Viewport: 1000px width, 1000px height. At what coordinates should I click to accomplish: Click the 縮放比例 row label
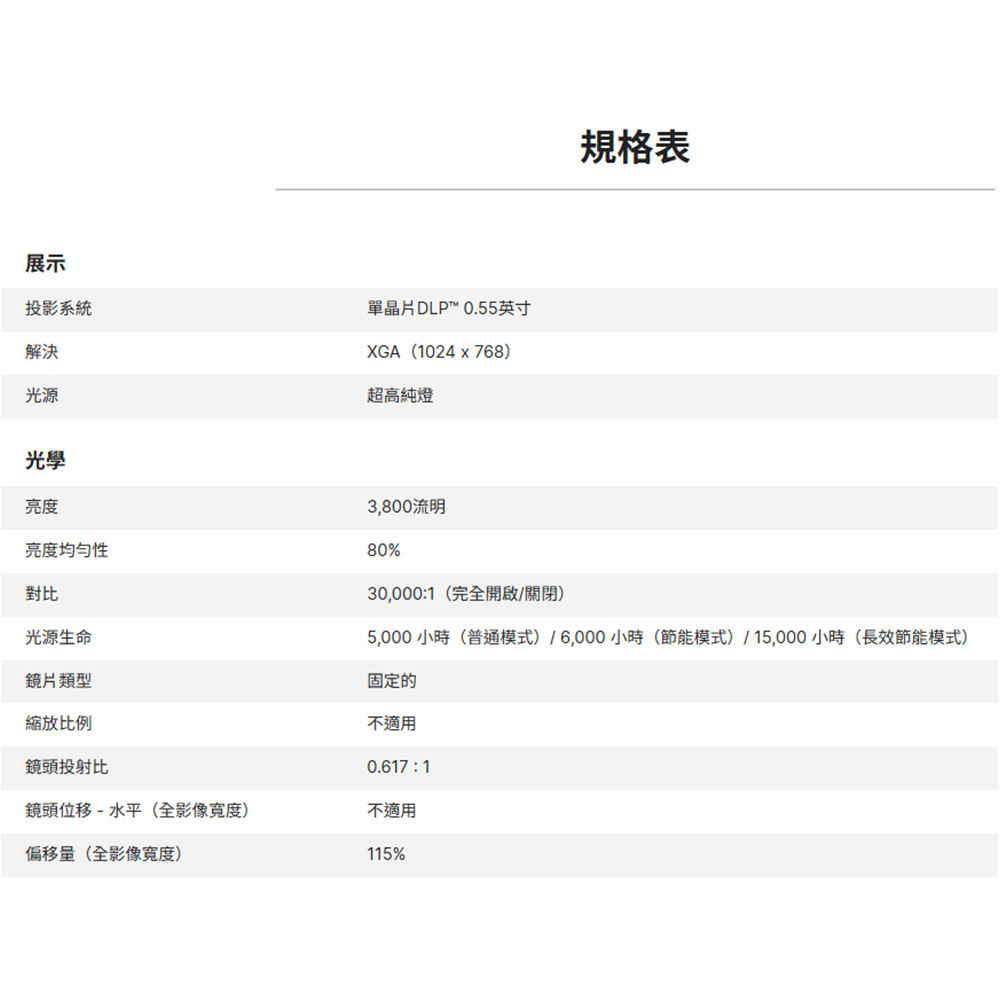click(x=59, y=723)
